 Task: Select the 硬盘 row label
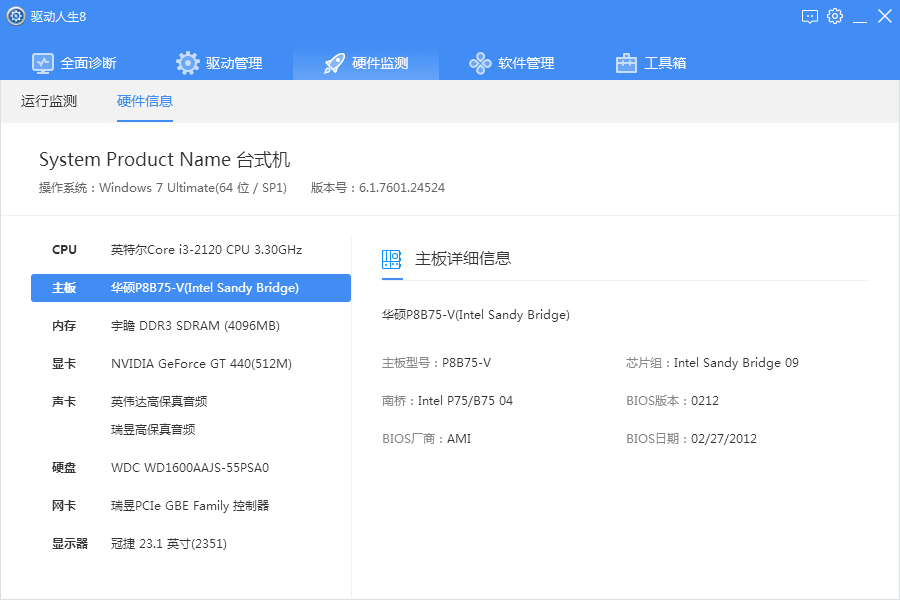tap(64, 467)
